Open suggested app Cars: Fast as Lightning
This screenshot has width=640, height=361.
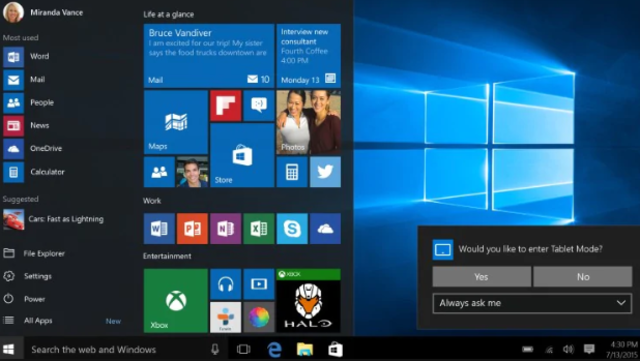(x=53, y=219)
